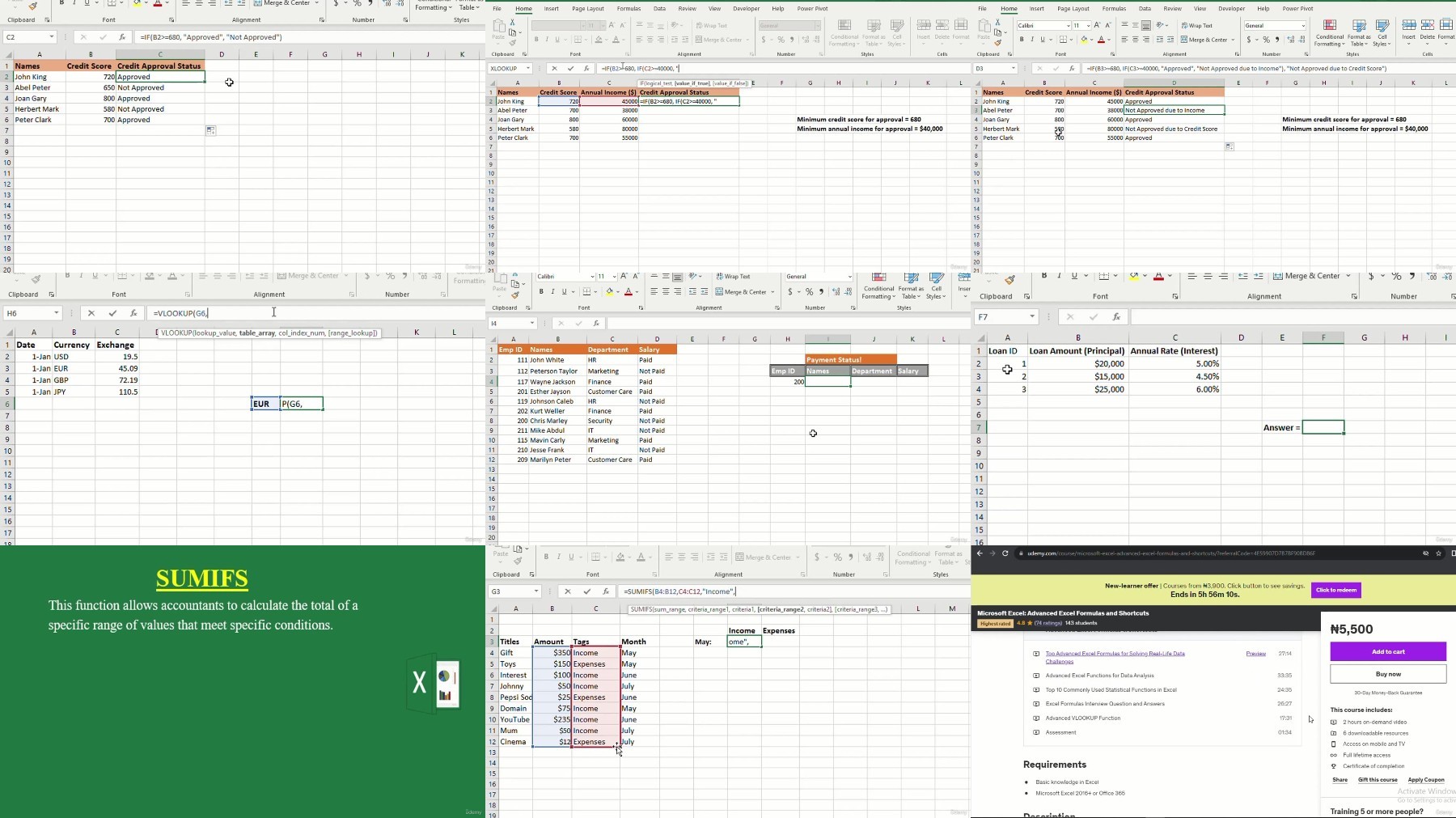Open Conditional Formatting in the D3 formula workbook
Image resolution: width=1456 pixels, height=818 pixels.
(1330, 32)
